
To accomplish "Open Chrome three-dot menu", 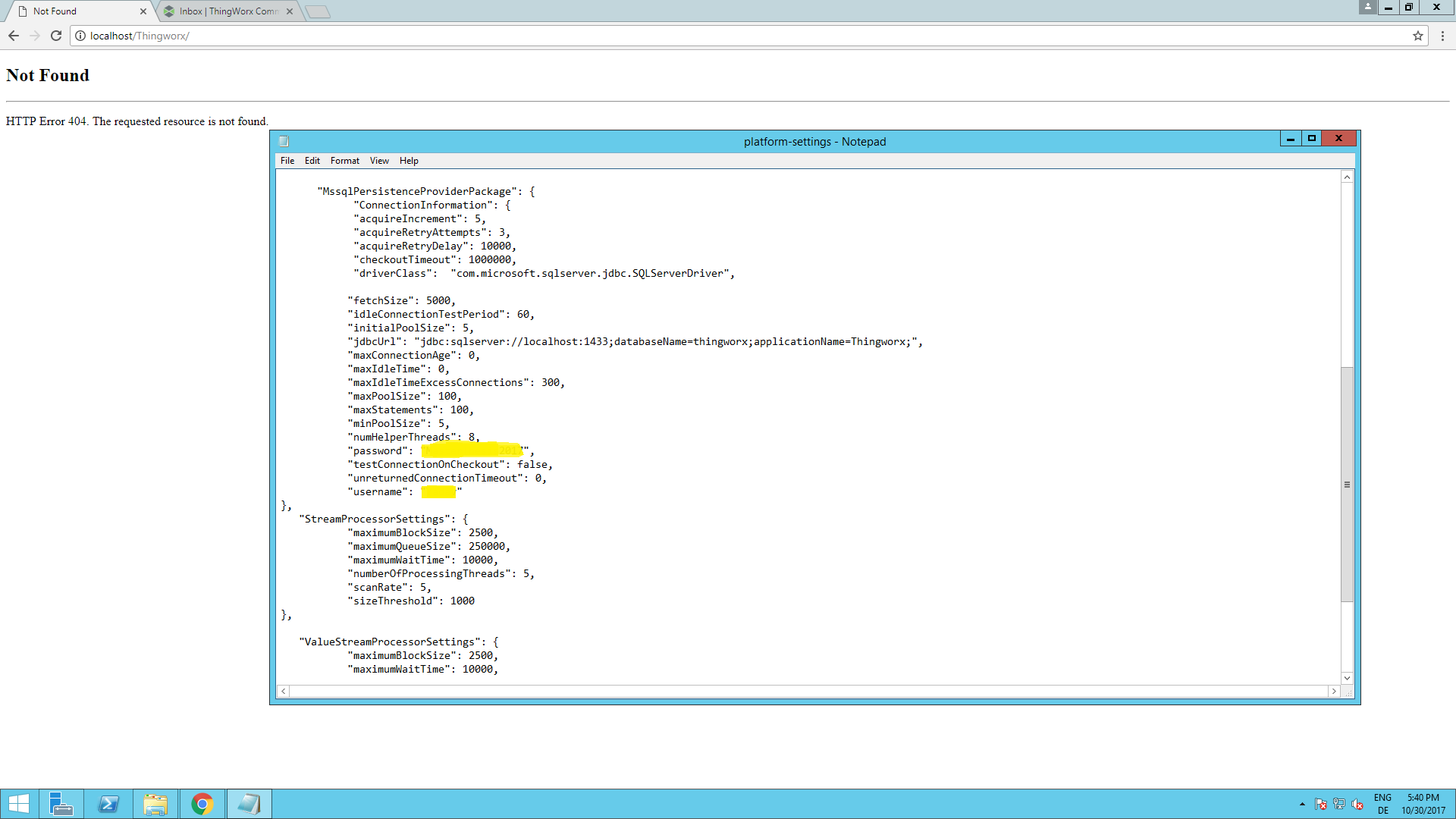I will (x=1442, y=36).
